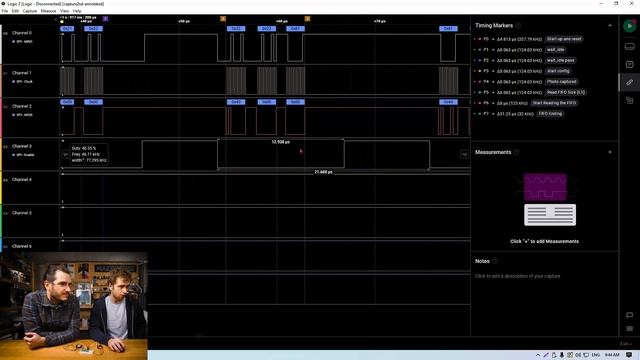Click the first decoded byte bubble on Channel 2

[67, 102]
